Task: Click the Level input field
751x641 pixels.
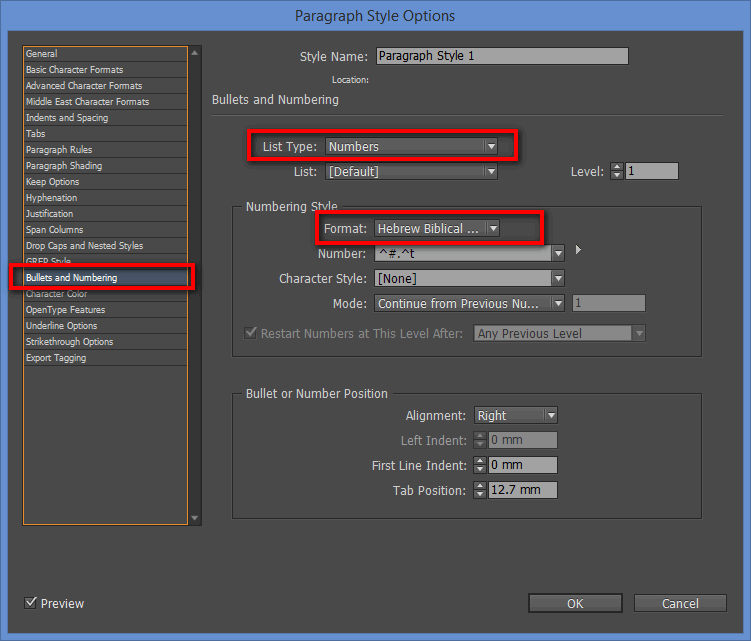Action: [652, 171]
